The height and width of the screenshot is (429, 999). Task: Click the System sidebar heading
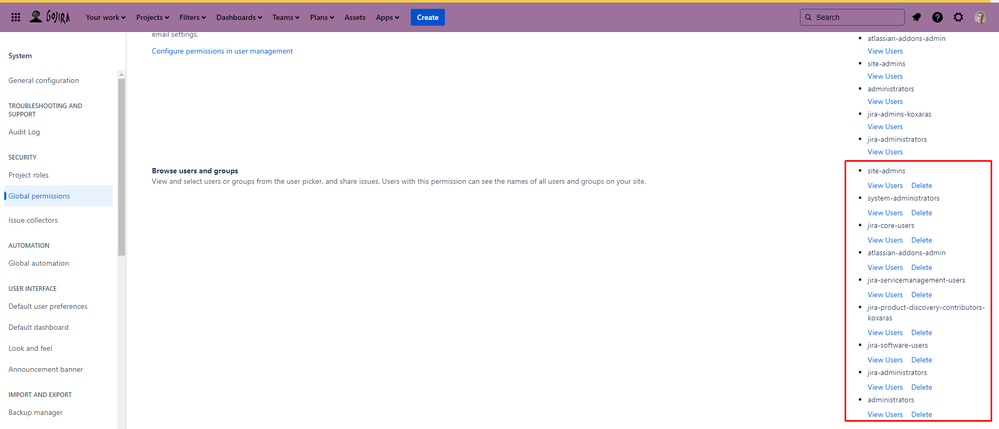[x=20, y=56]
